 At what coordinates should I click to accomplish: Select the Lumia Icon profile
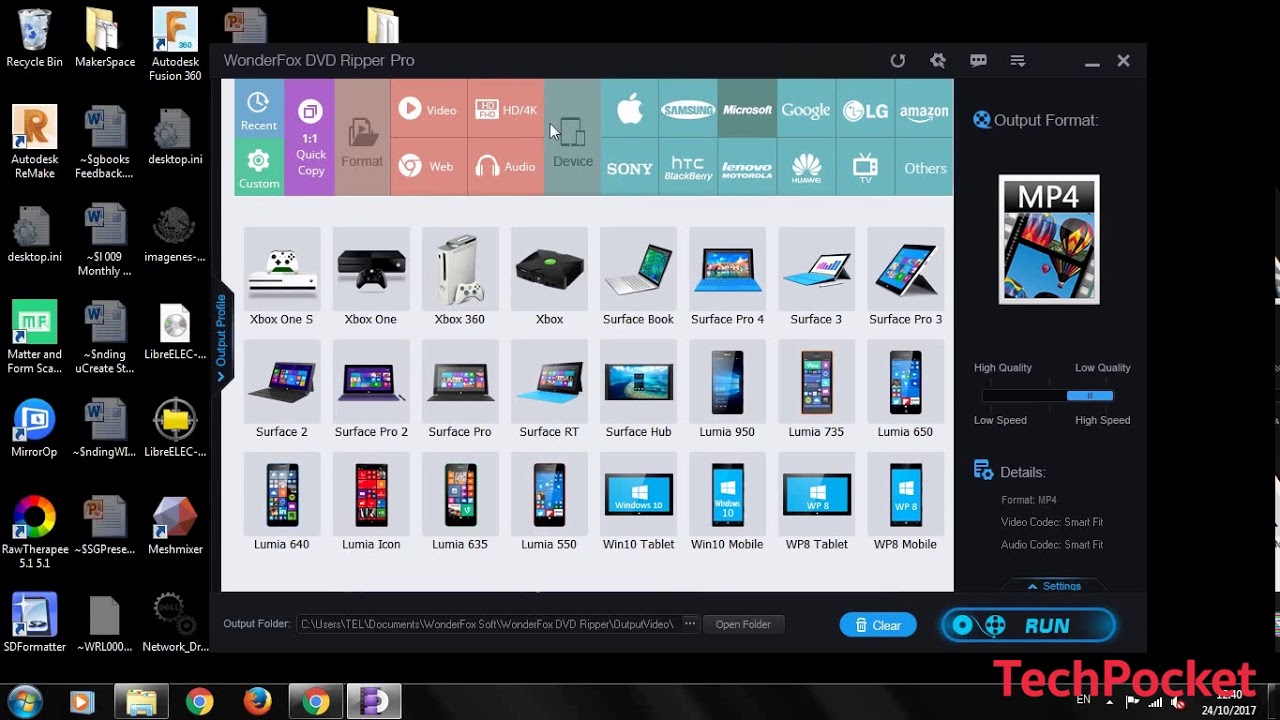click(x=371, y=502)
